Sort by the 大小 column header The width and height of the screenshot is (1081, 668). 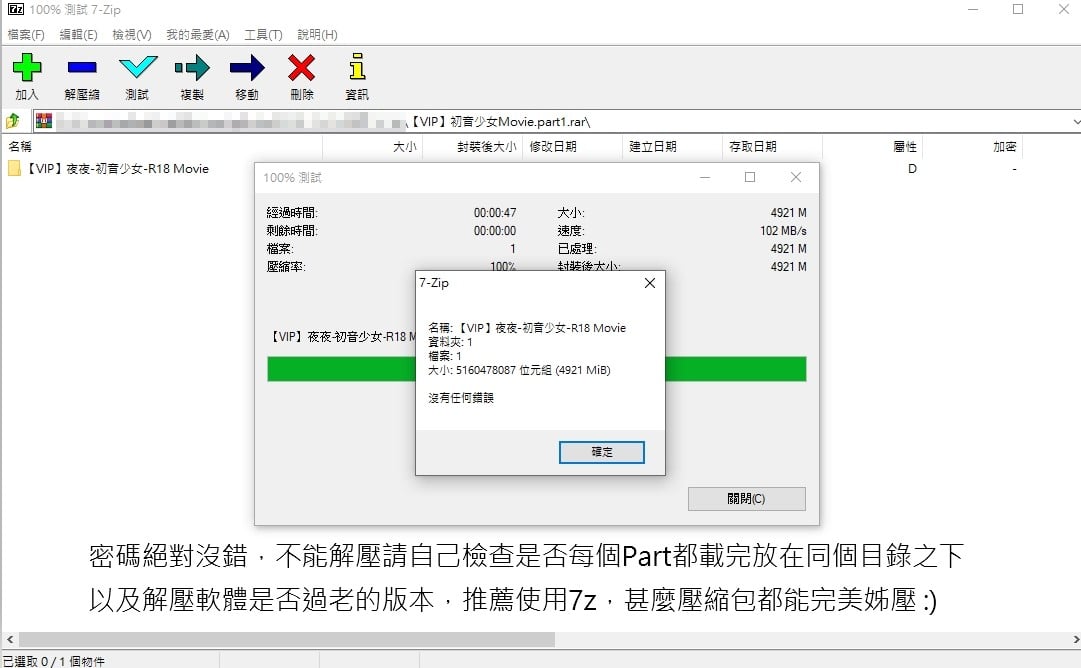point(373,147)
